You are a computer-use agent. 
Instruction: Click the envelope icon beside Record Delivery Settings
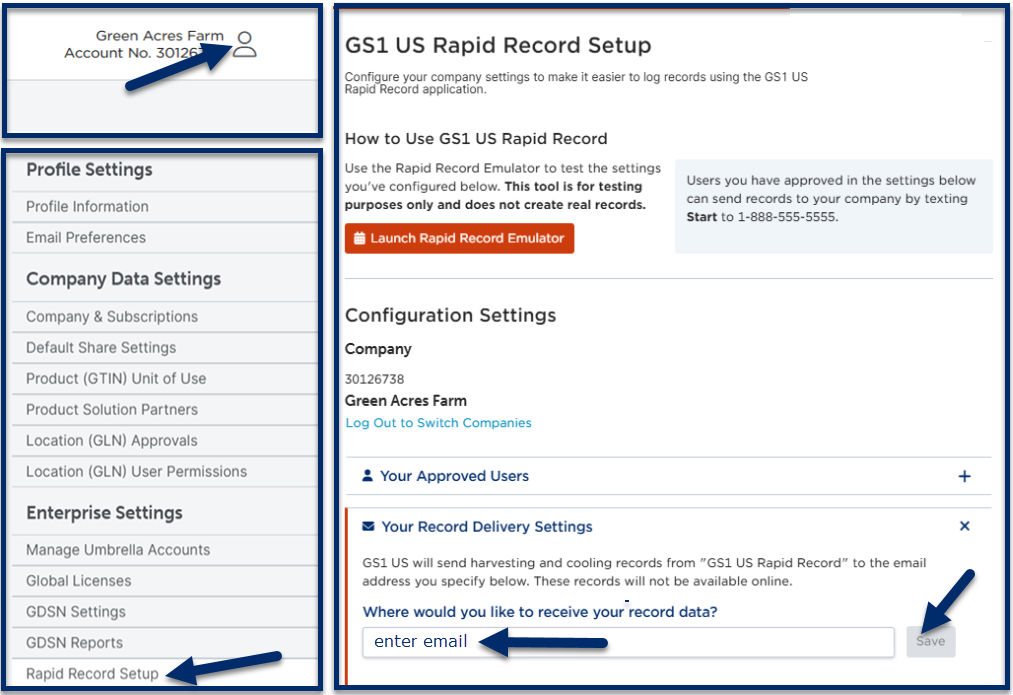click(368, 526)
